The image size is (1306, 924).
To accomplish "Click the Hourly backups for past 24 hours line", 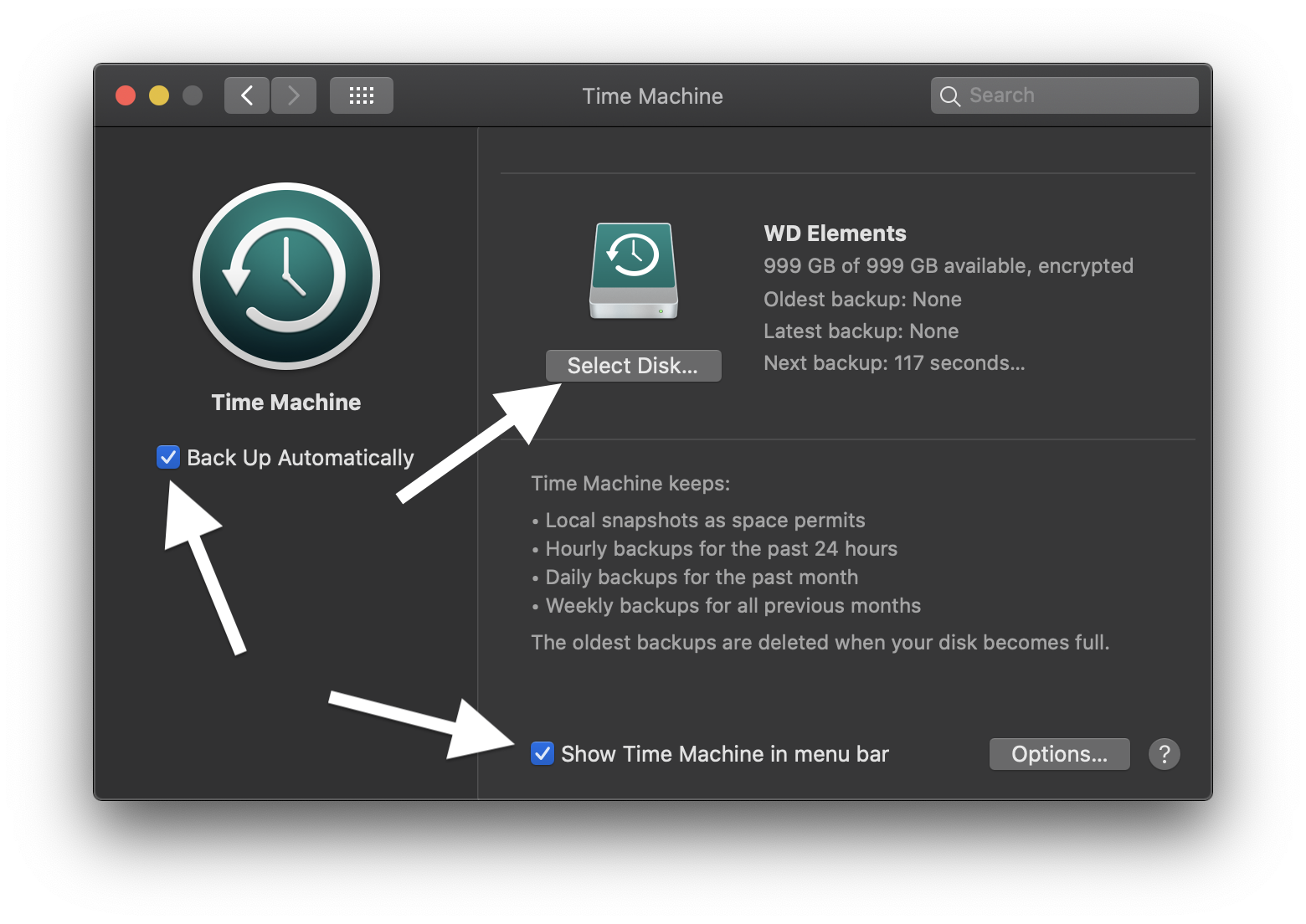I will 721,549.
